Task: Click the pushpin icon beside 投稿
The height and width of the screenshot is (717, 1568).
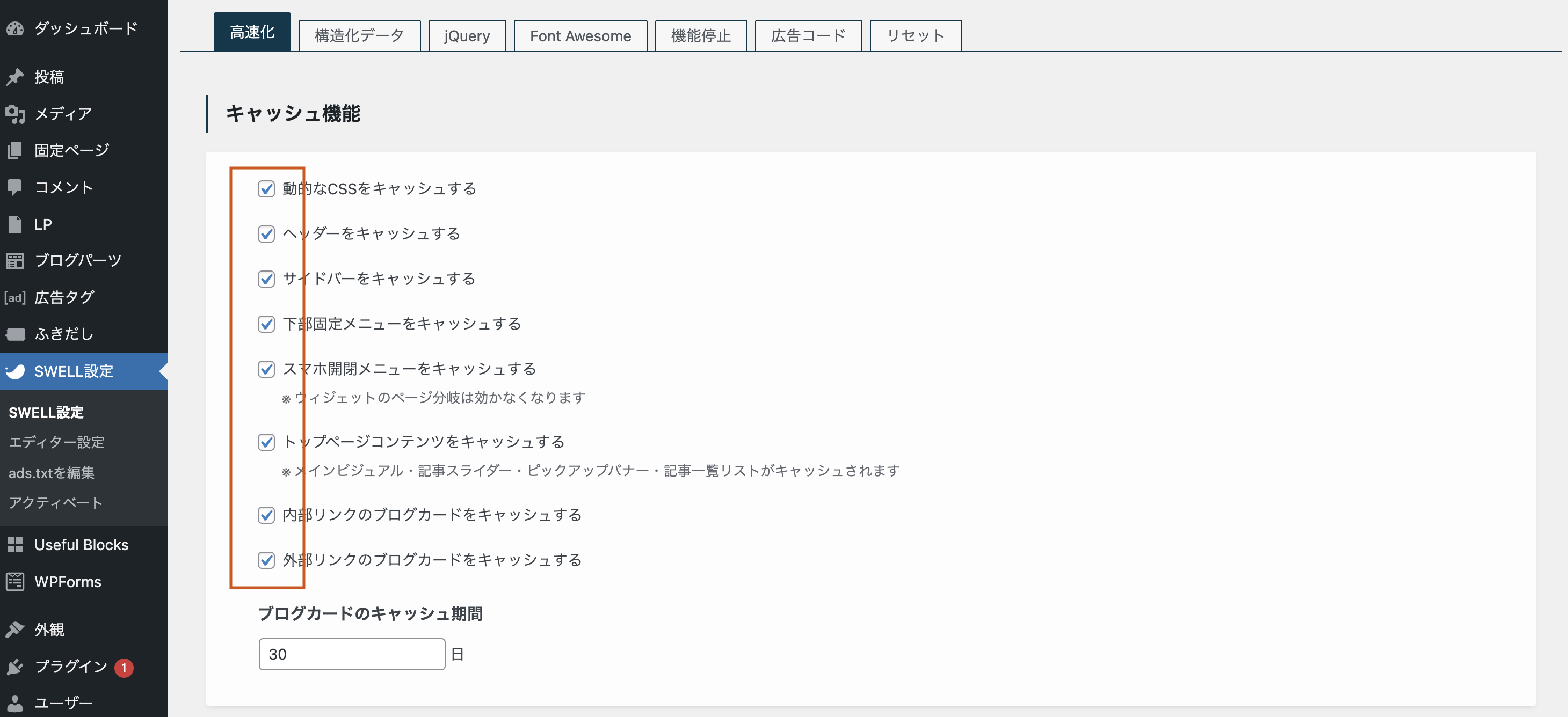Action: [15, 77]
